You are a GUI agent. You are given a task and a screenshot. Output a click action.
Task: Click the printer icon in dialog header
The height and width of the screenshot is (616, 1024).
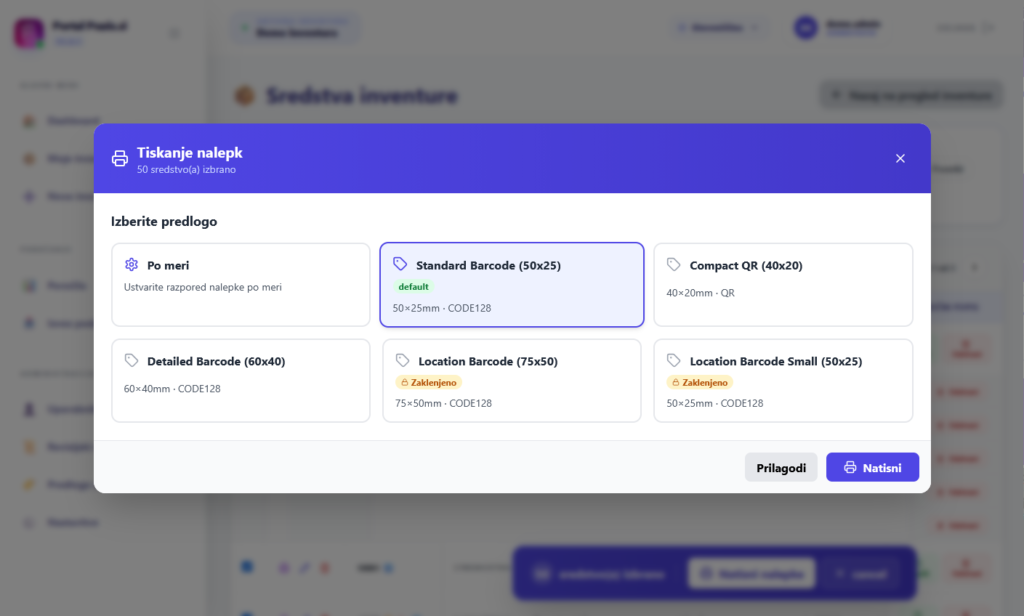[x=120, y=159]
